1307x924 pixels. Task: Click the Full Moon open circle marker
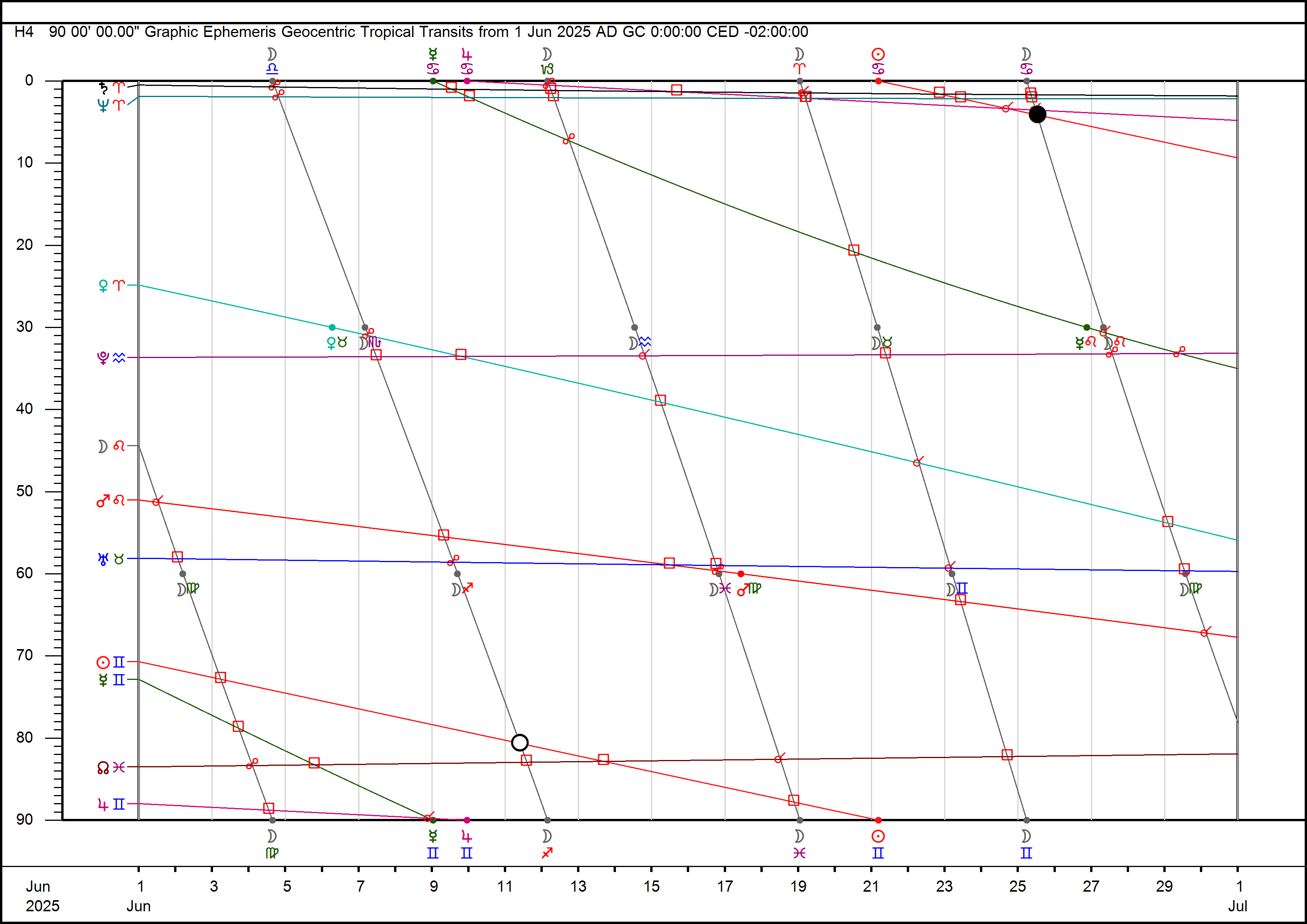[x=519, y=743]
